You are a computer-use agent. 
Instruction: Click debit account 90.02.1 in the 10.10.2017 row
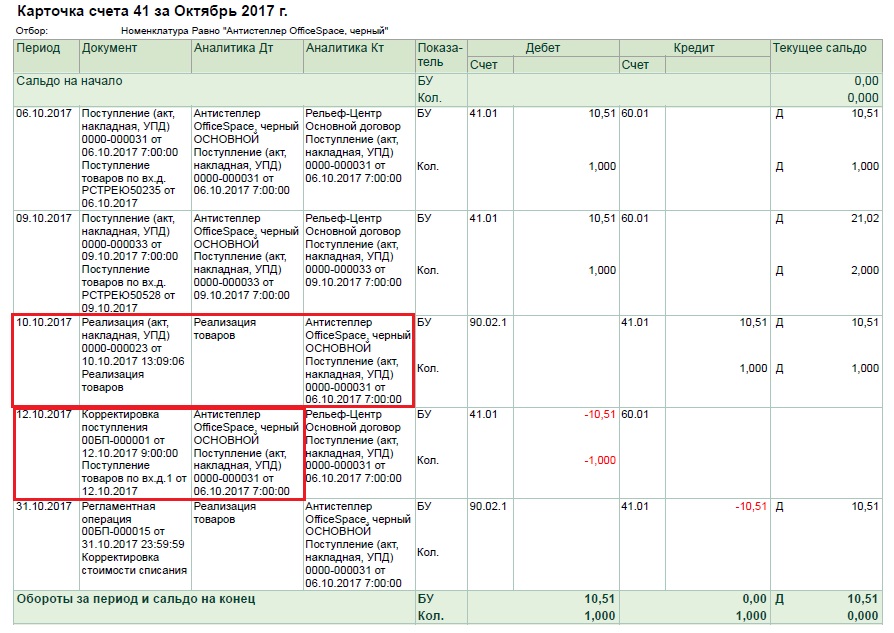coord(488,322)
